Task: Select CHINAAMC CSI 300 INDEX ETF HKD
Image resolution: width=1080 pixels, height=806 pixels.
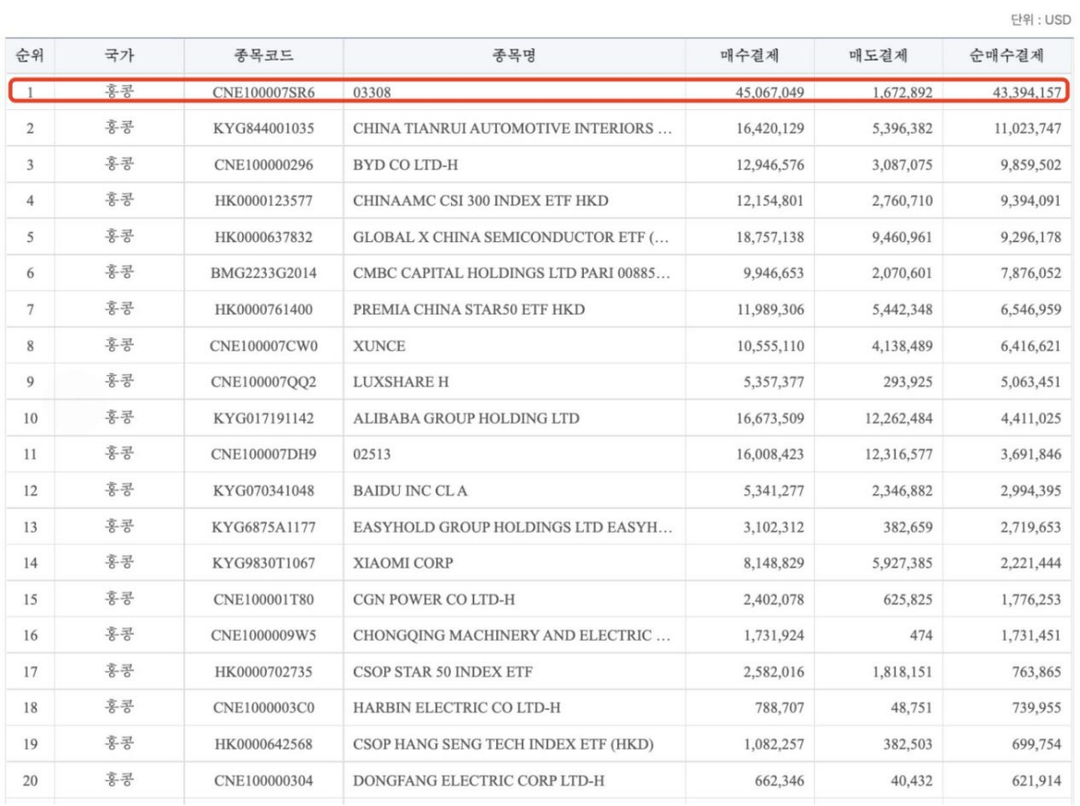Action: (481, 200)
